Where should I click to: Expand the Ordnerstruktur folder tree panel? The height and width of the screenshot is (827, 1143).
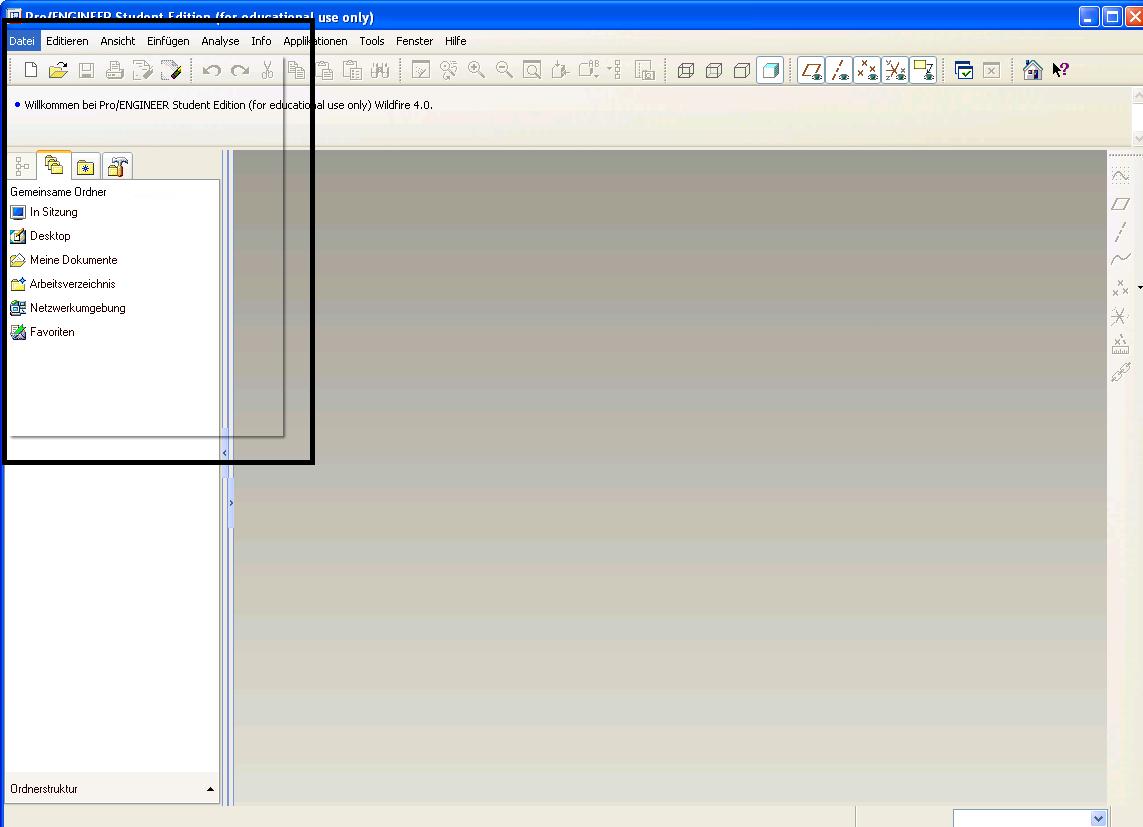[210, 789]
